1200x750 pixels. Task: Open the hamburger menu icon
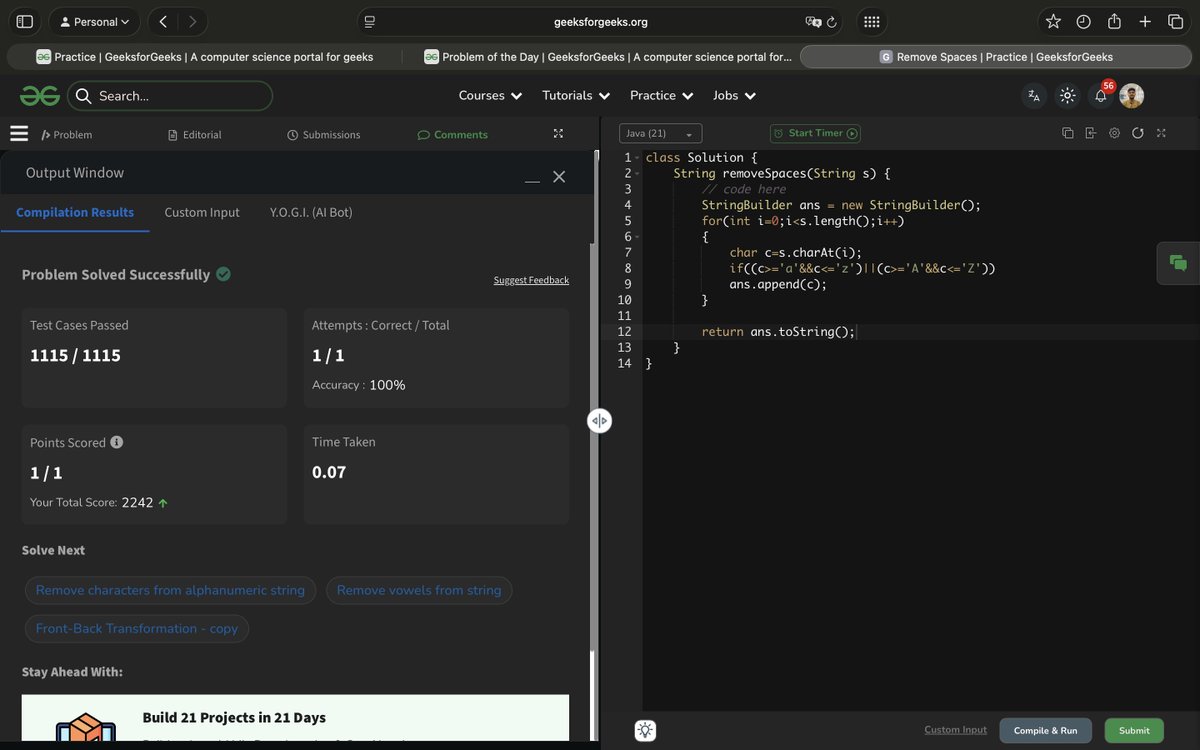[x=18, y=133]
